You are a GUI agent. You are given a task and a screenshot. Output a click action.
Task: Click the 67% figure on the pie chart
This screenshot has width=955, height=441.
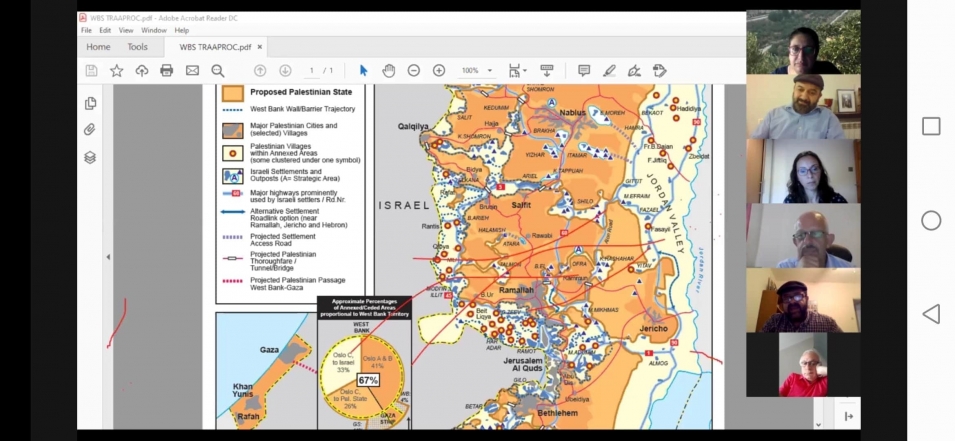tap(368, 380)
